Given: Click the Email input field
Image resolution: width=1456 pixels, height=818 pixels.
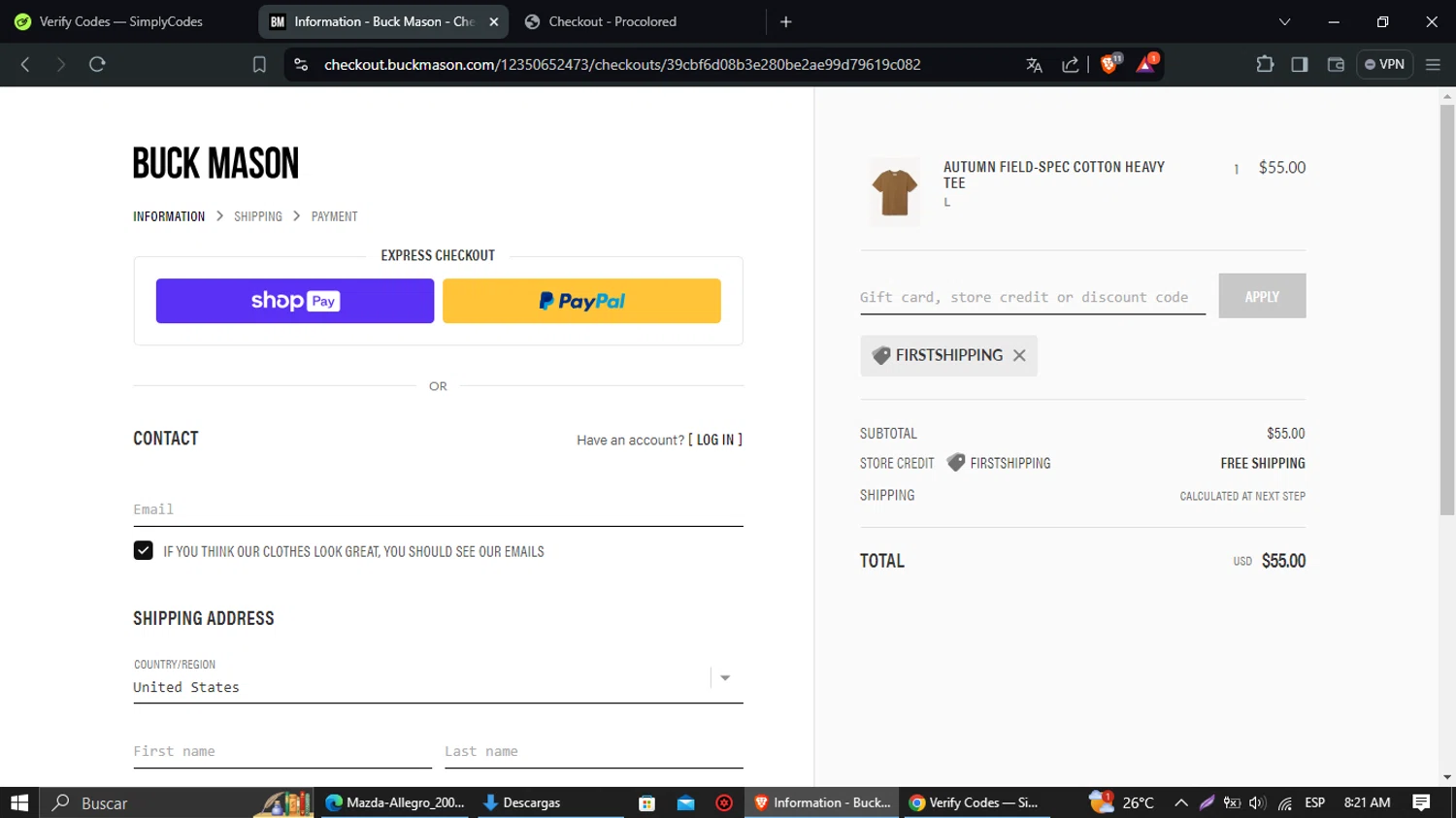Looking at the screenshot, I should (438, 508).
